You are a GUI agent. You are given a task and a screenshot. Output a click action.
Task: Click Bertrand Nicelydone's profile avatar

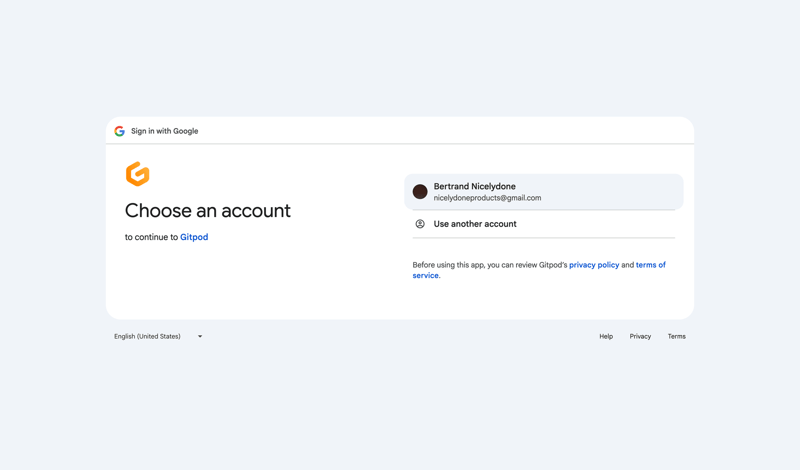420,192
